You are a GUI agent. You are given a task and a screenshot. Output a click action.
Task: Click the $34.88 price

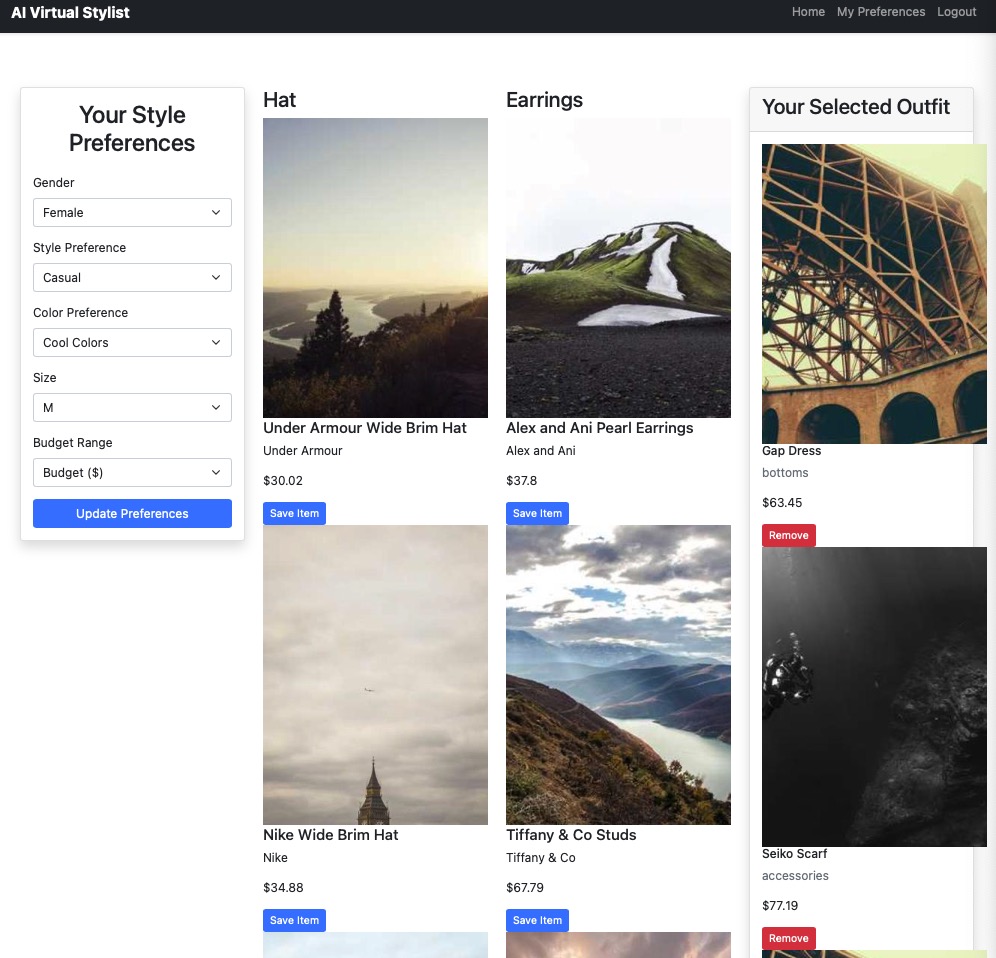click(x=283, y=887)
